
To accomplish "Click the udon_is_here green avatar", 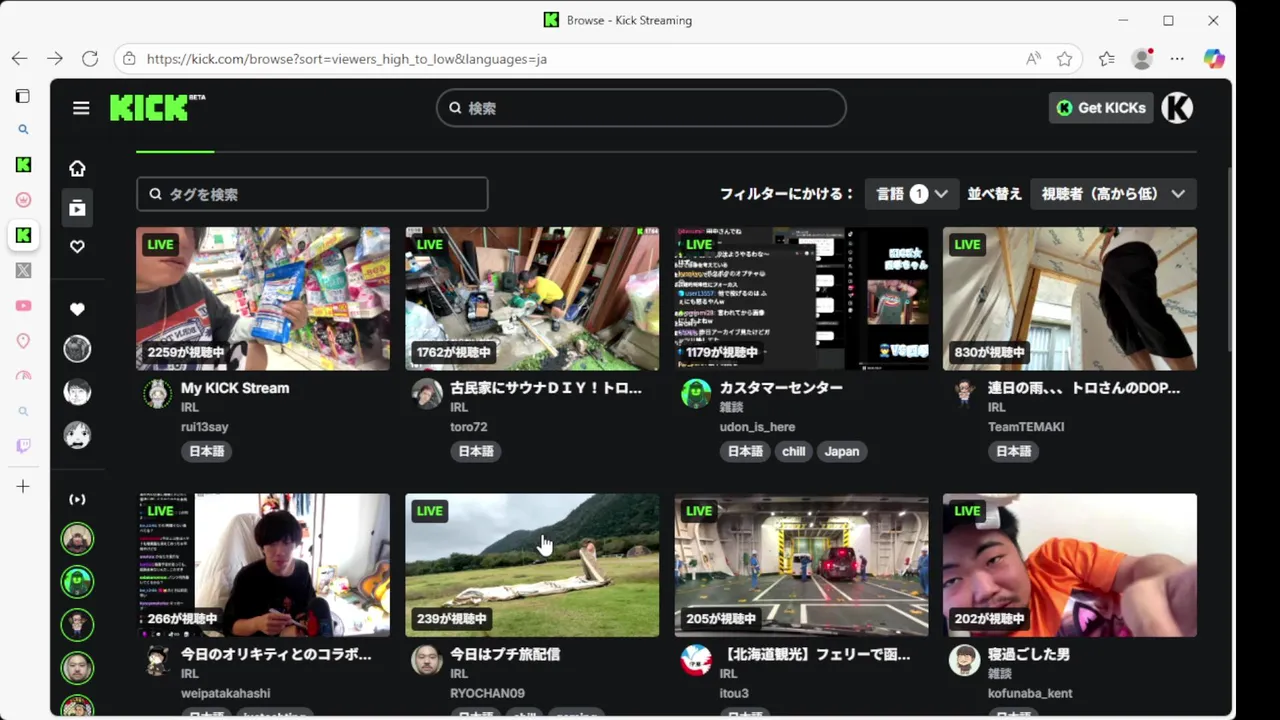I will tap(696, 394).
